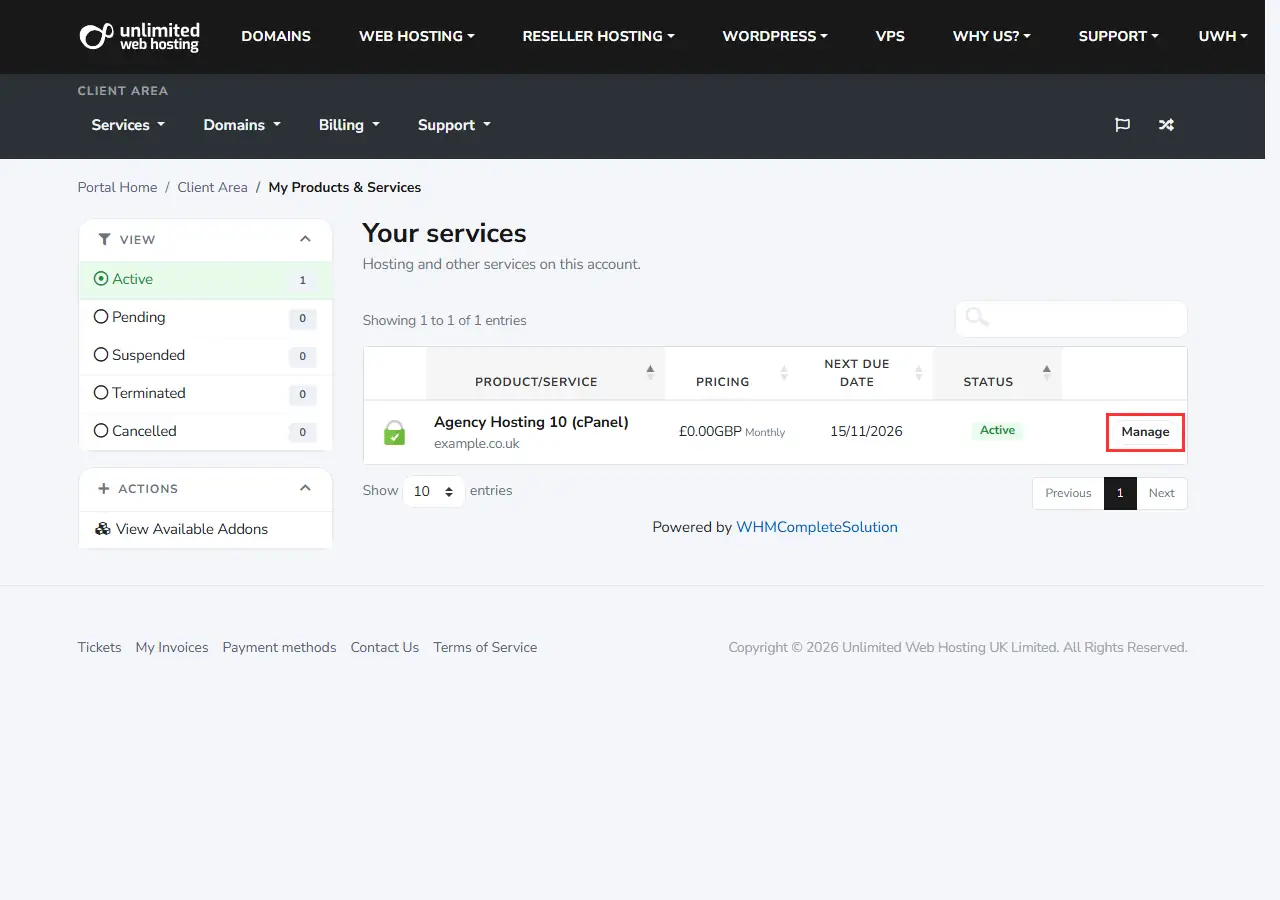1280x900 pixels.
Task: Click the addons cubes icon
Action: pyautogui.click(x=102, y=529)
